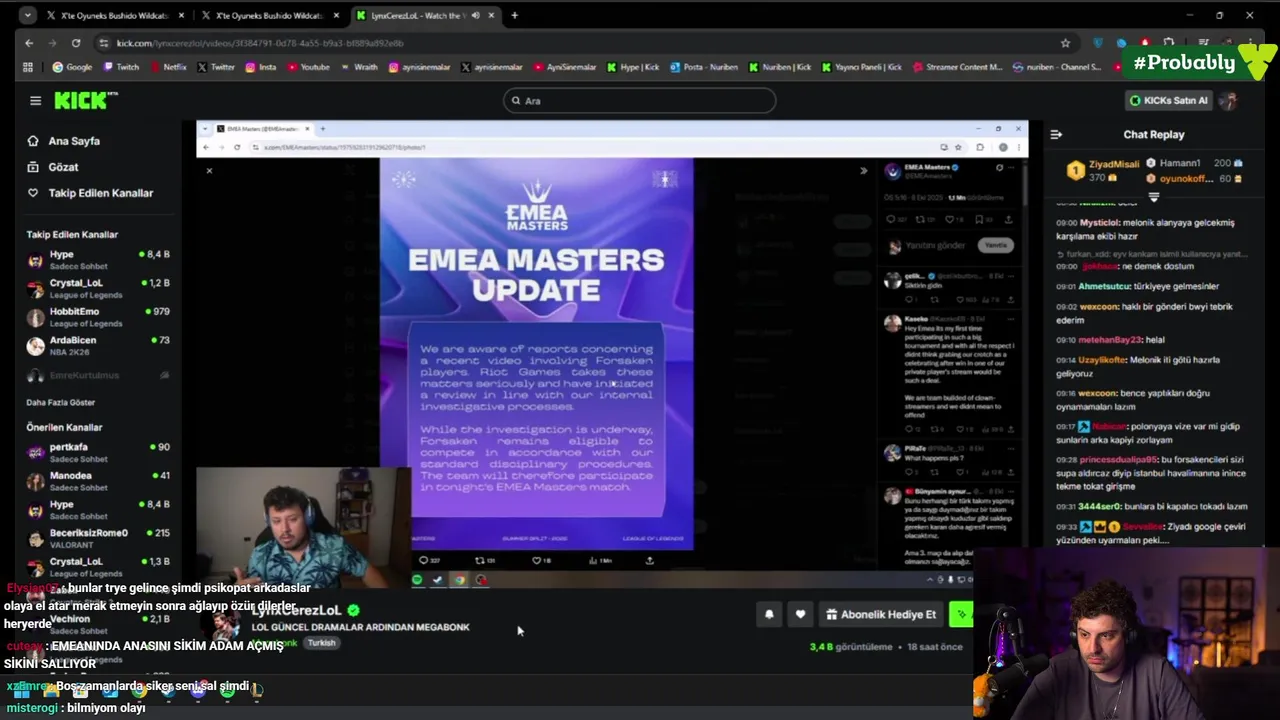Open Posta - Nuriben bookmark

pos(704,67)
